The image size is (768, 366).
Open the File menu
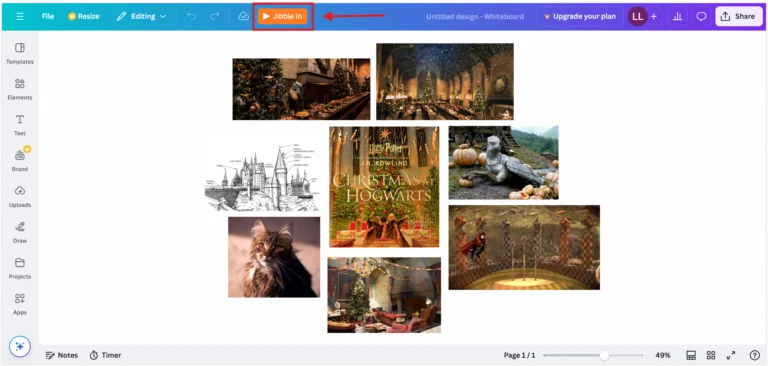(48, 16)
